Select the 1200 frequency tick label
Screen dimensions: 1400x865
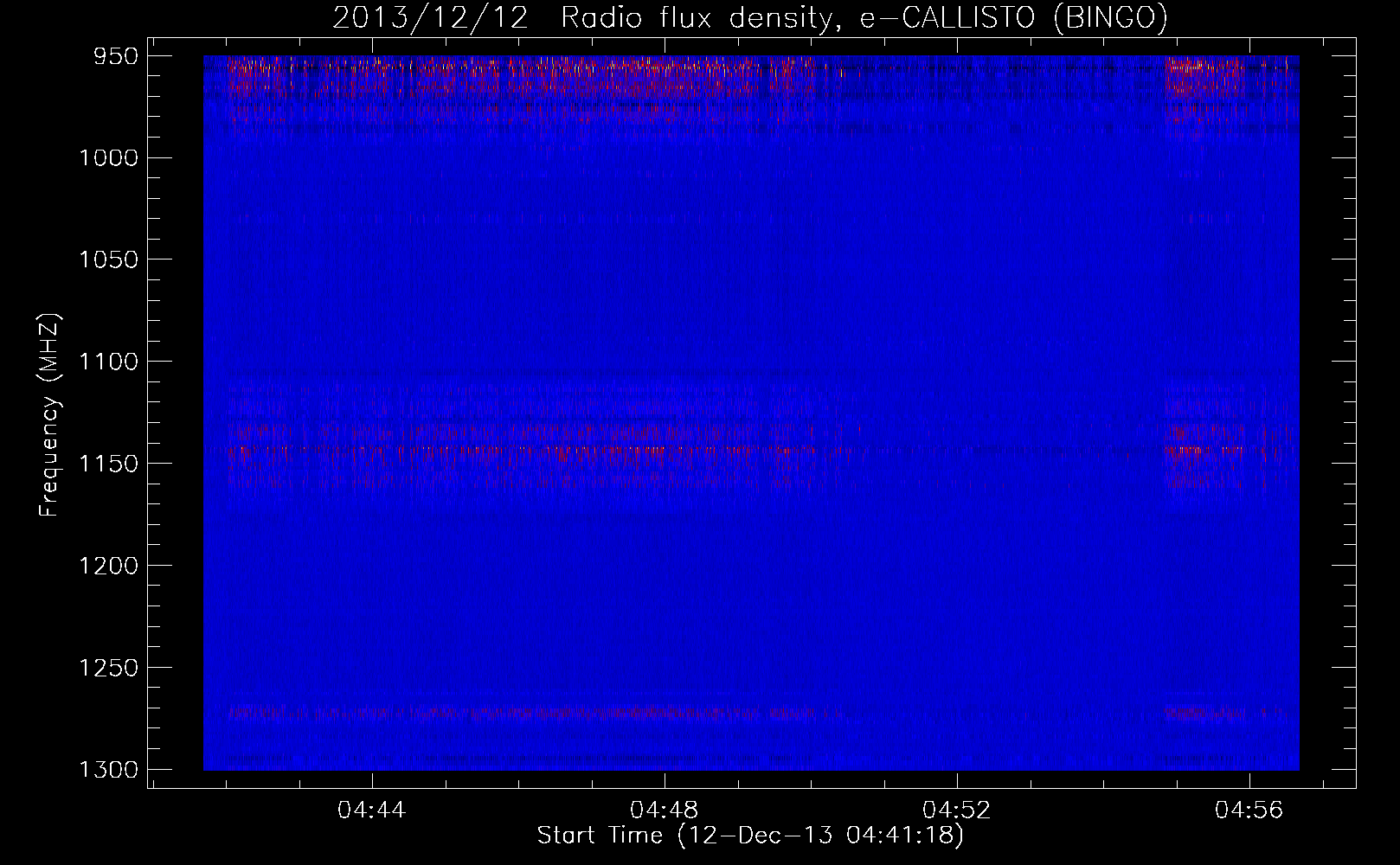(109, 566)
